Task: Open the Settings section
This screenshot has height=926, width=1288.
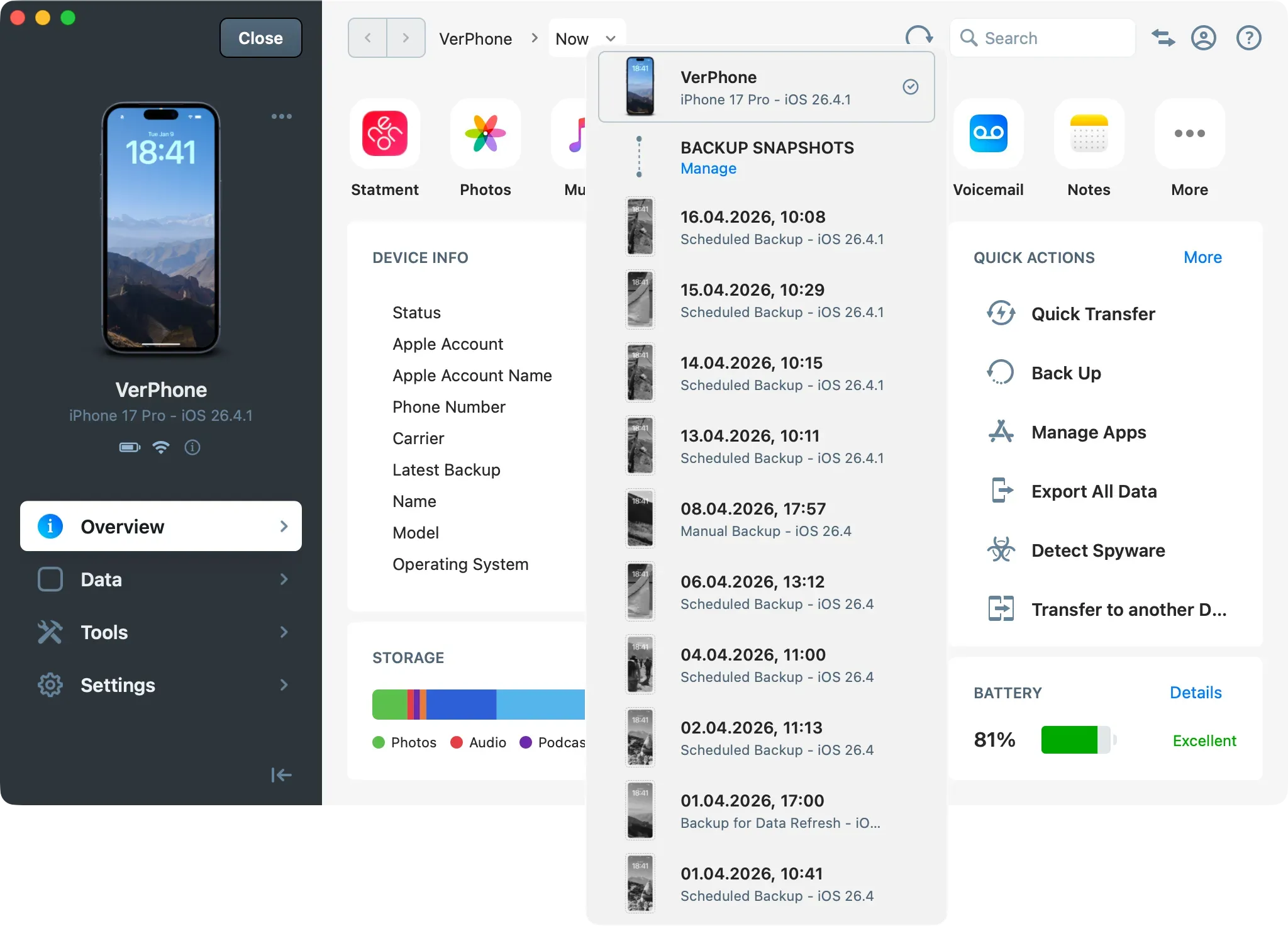Action: click(160, 685)
